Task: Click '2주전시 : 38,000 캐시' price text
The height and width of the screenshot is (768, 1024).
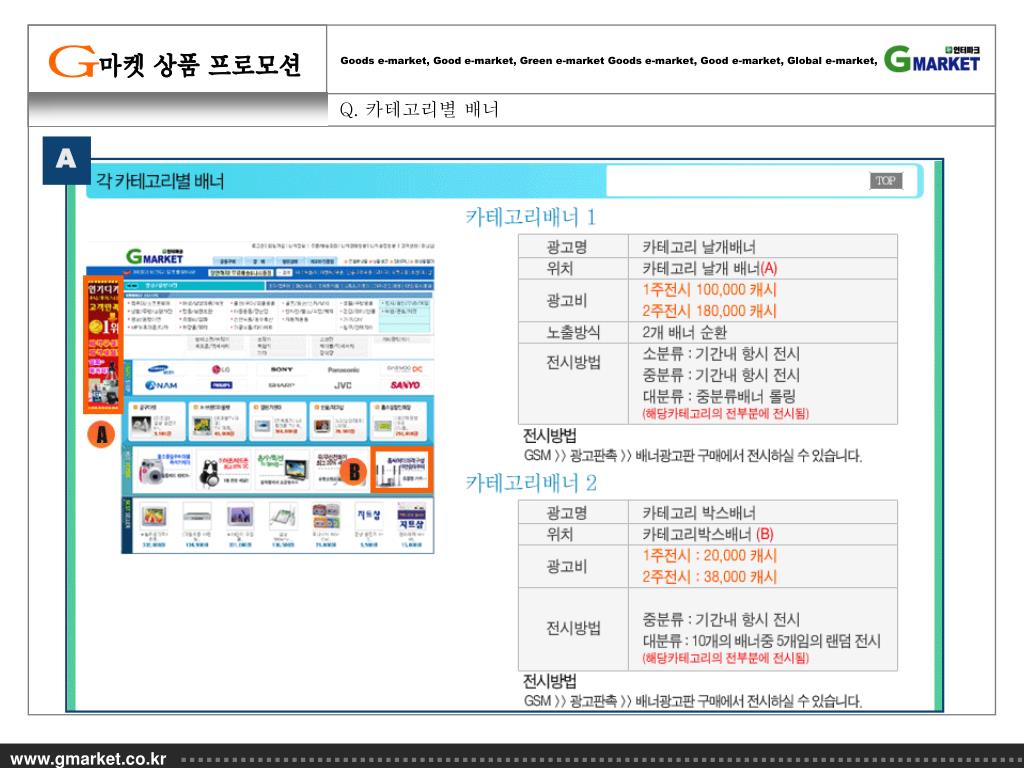Action: click(709, 577)
